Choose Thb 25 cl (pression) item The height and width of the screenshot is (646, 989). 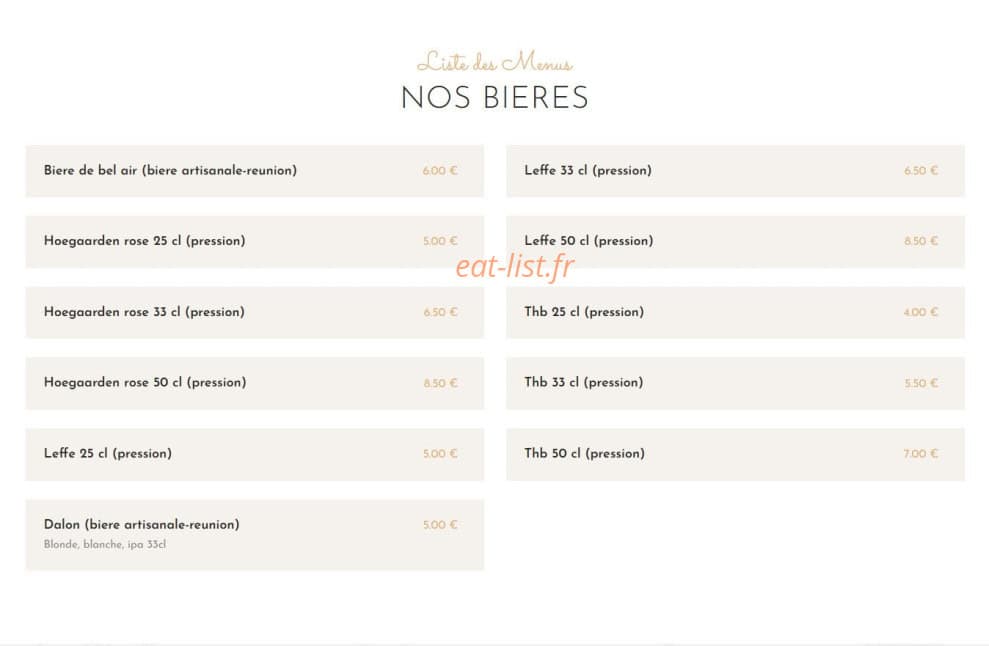(x=735, y=312)
